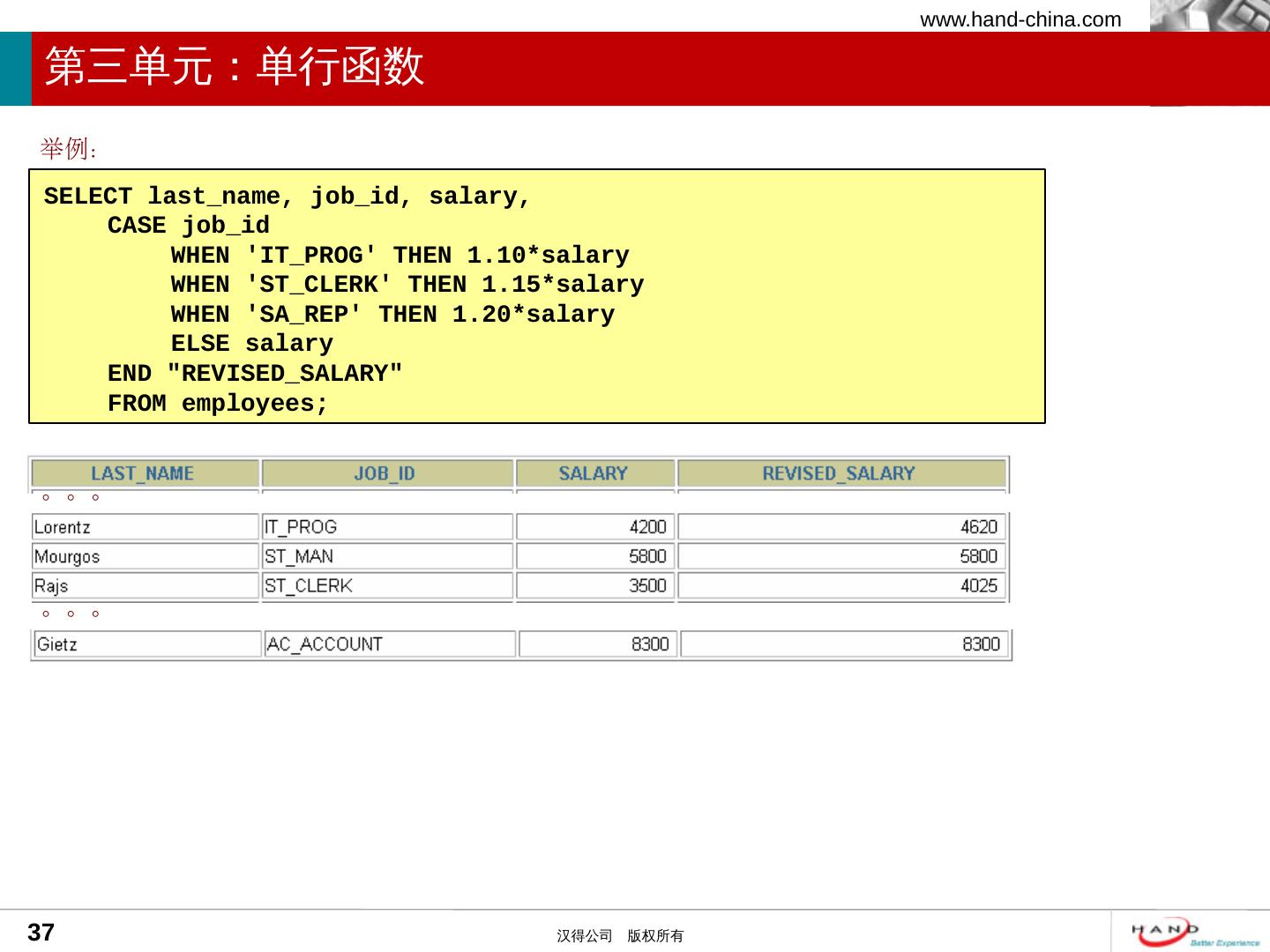Click the keyboard photo in top-right corner
Screen dimensions: 1270x952
[x=1209, y=16]
